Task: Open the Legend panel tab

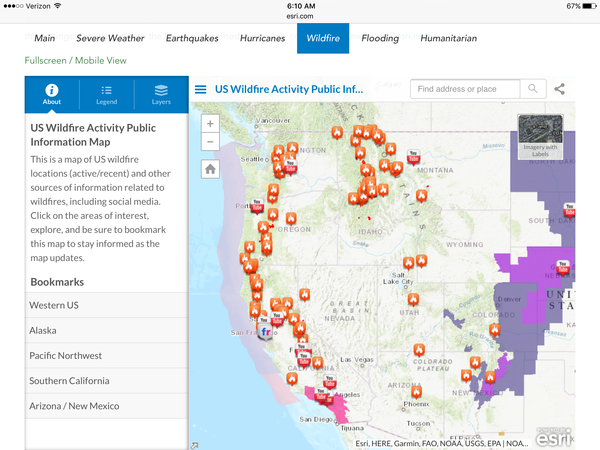Action: click(106, 94)
